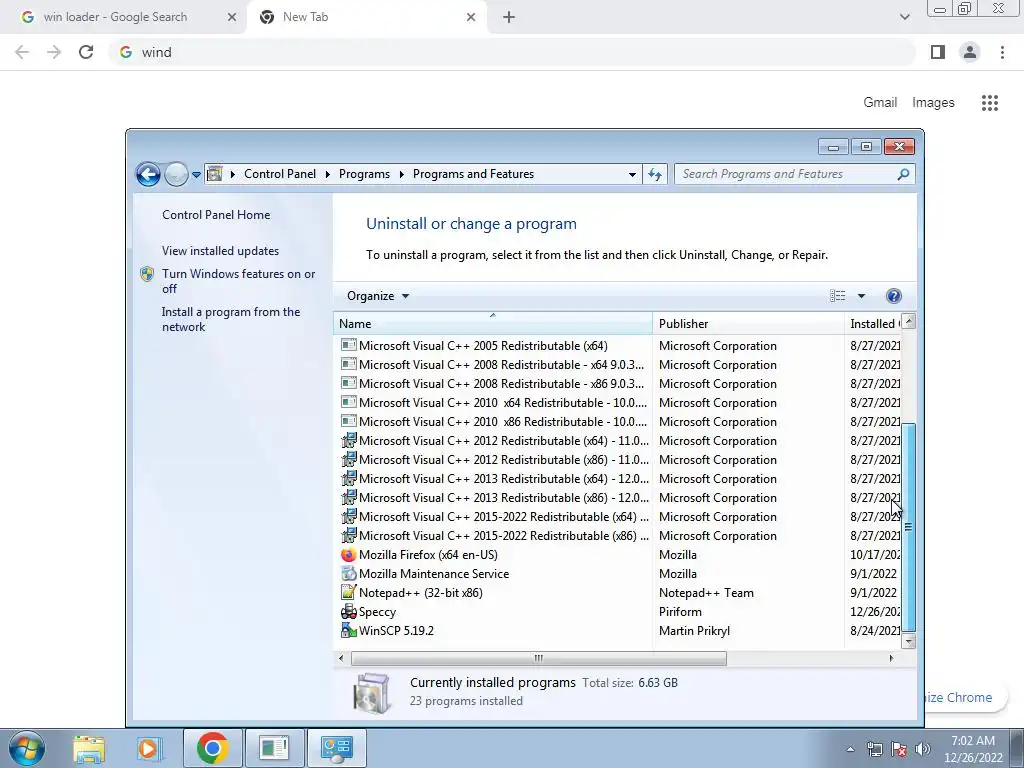Click icon of Visual C++ 2005 Redistributable (x64)
This screenshot has height=768, width=1024.
pos(349,345)
